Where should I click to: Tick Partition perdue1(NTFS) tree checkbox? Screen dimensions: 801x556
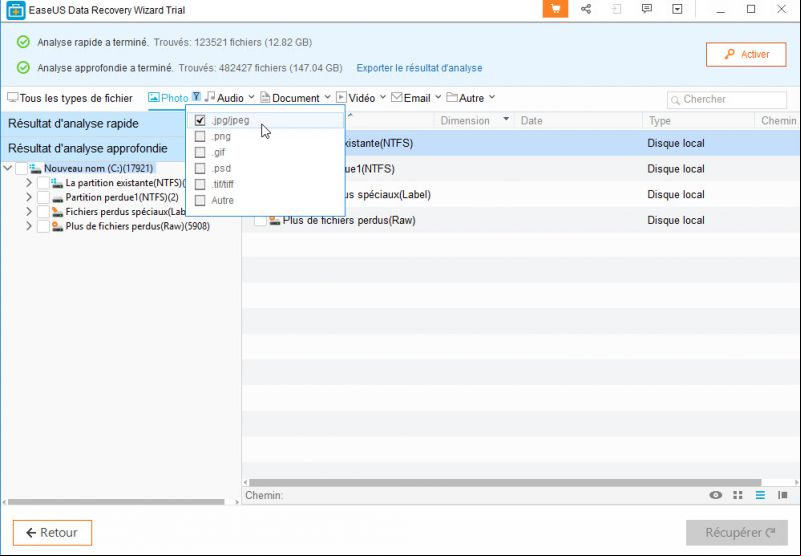coord(43,197)
